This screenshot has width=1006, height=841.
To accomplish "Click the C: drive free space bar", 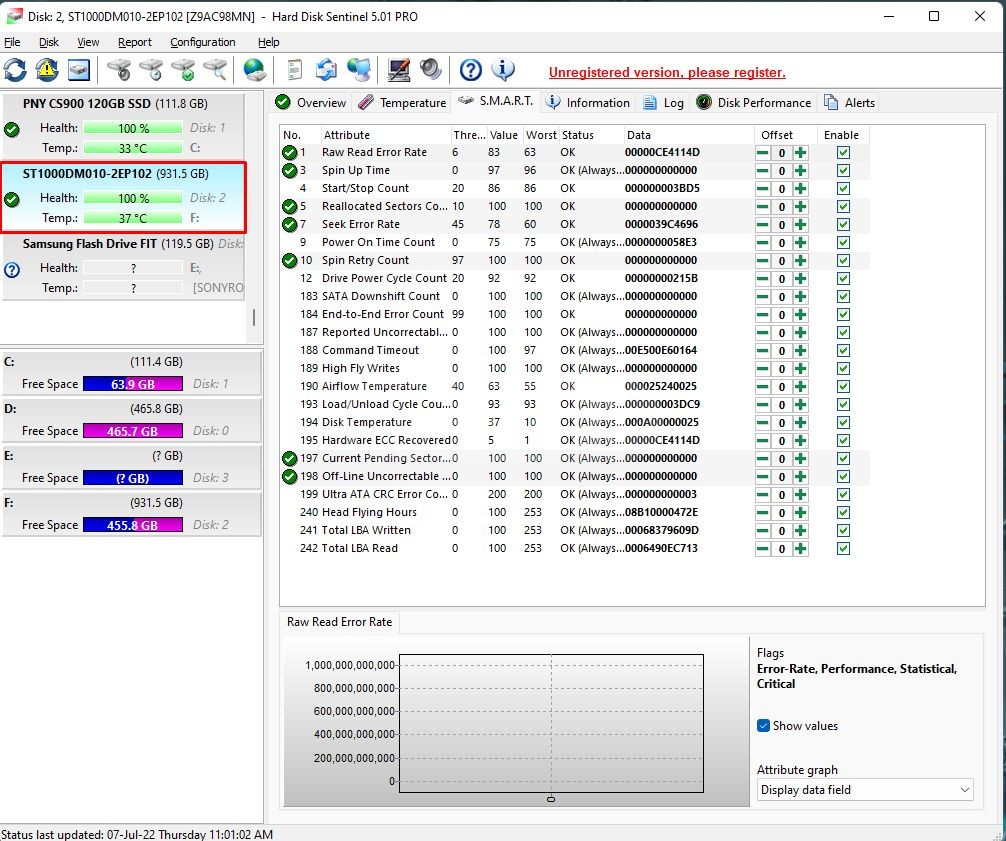I will (x=133, y=384).
